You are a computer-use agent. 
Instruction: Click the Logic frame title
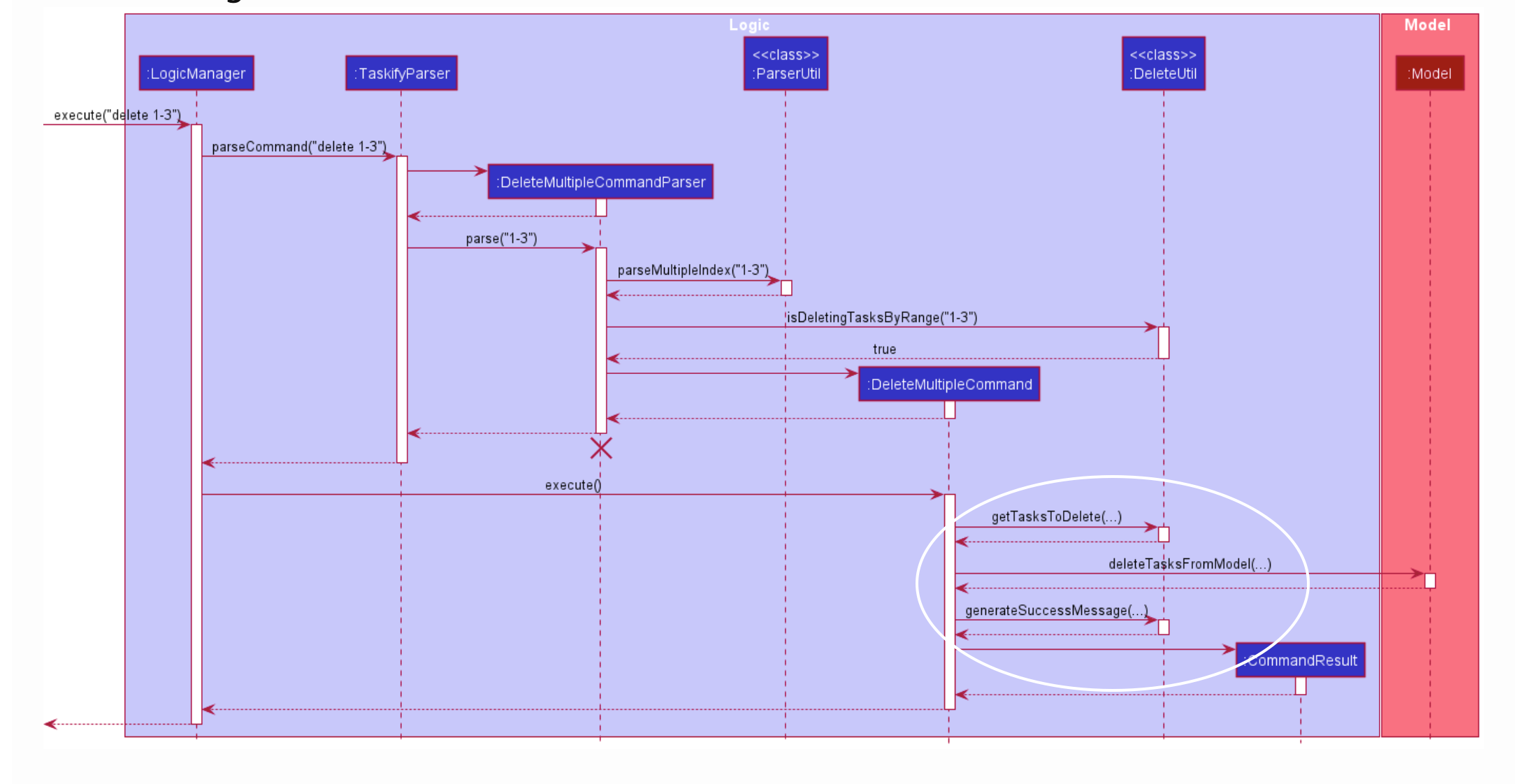749,25
